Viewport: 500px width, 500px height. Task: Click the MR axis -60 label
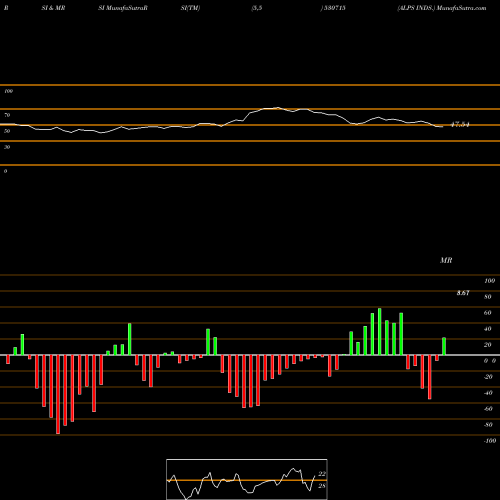[488, 409]
